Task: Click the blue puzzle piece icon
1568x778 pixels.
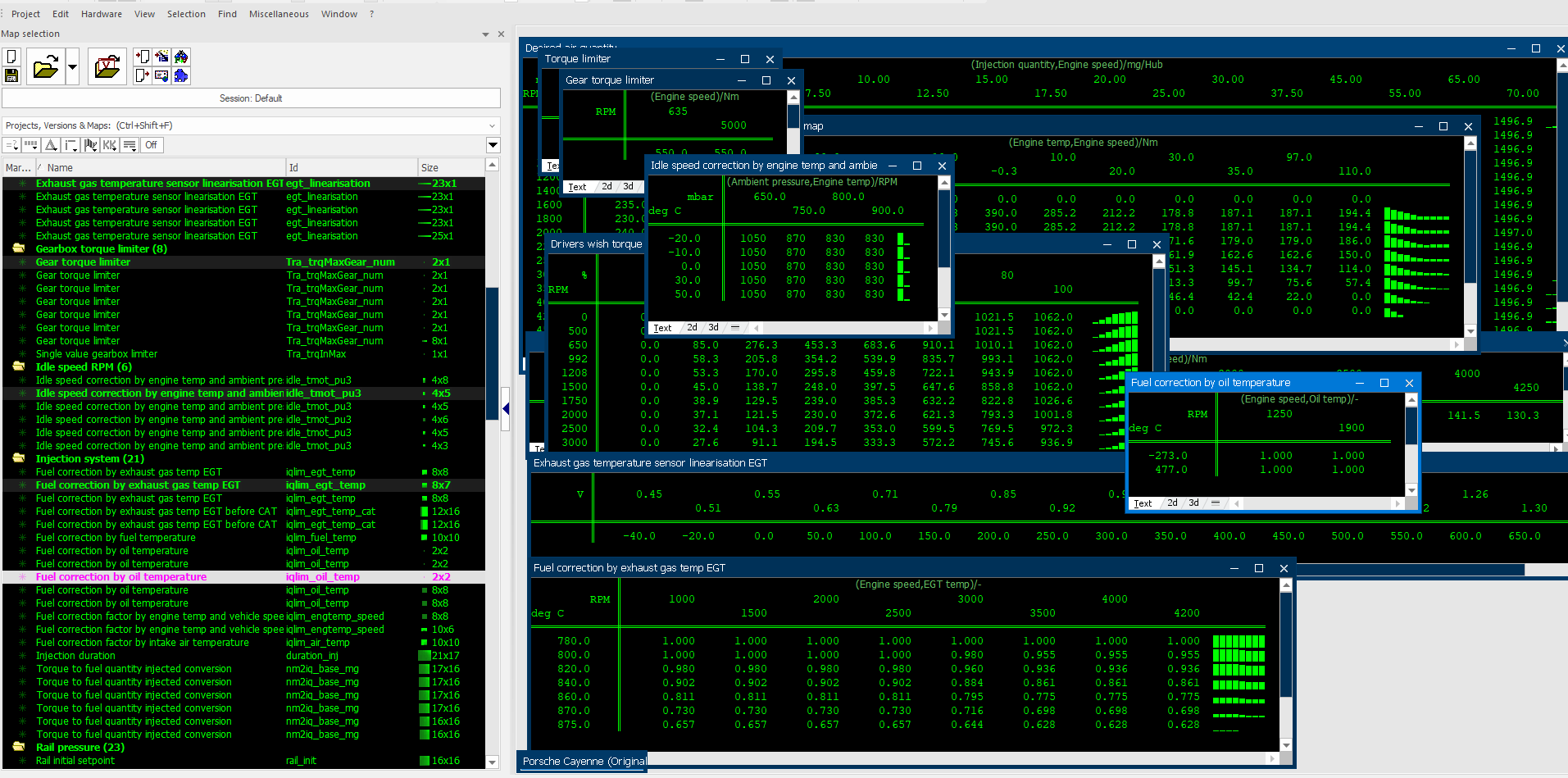Action: [x=181, y=75]
